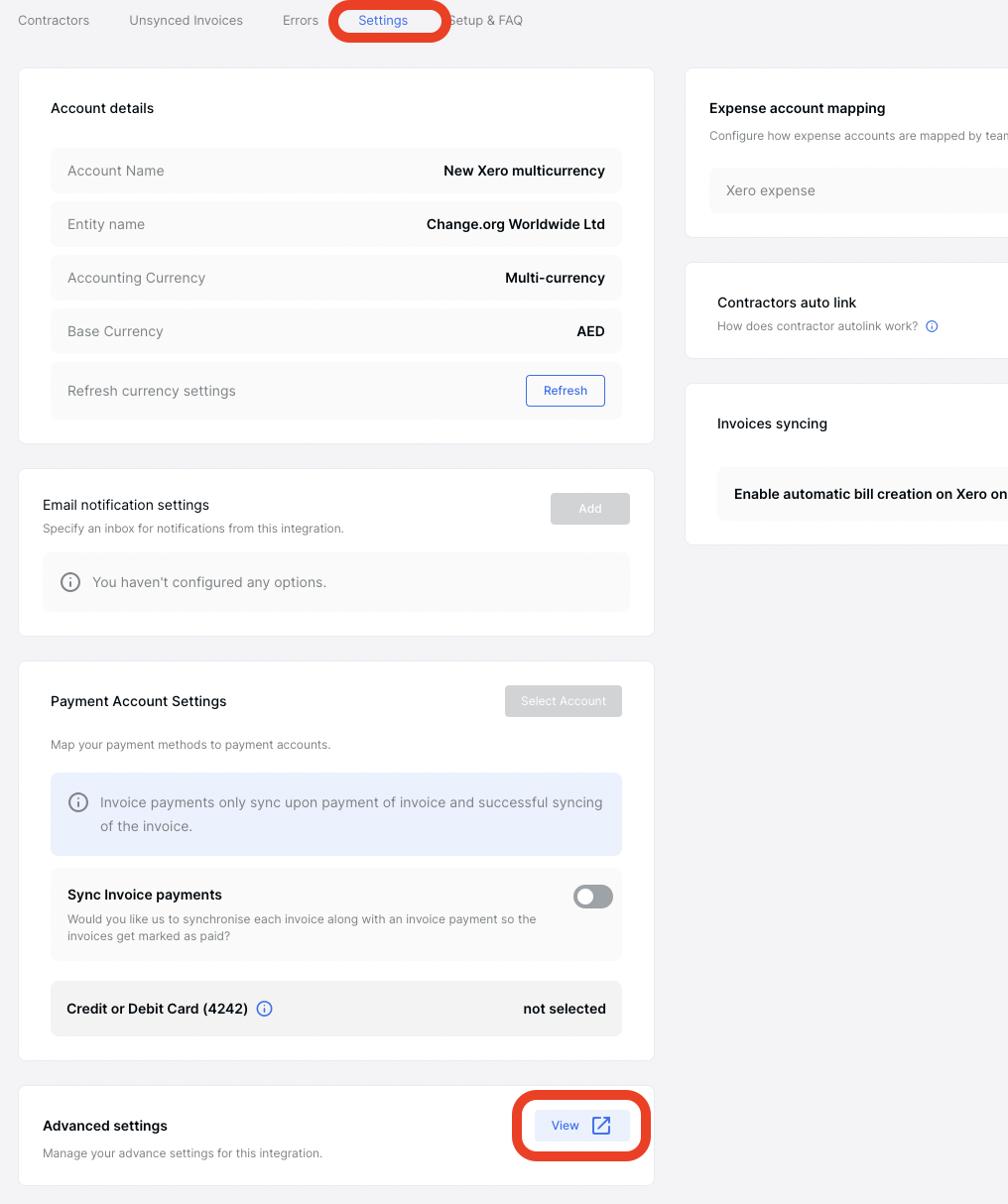
Task: Open the Unsynced Invoices tab
Action: tap(186, 20)
